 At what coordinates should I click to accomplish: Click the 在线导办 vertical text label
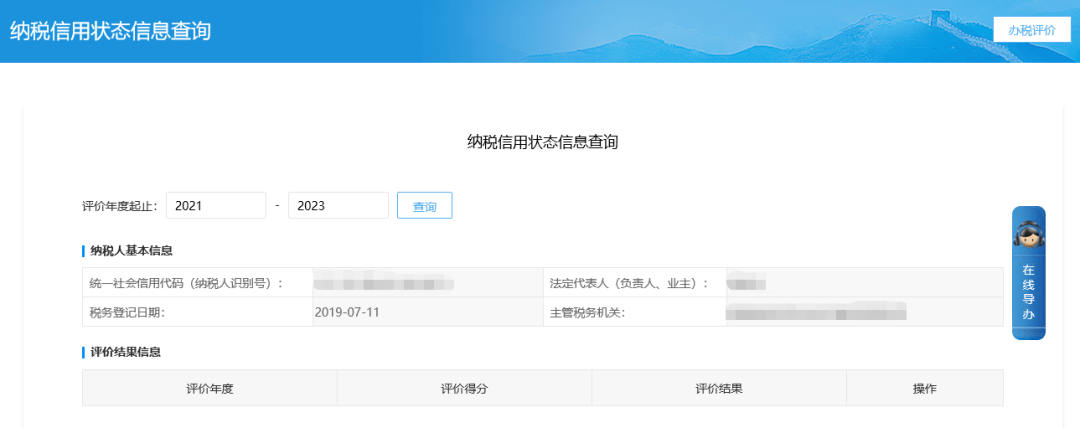tap(1028, 292)
